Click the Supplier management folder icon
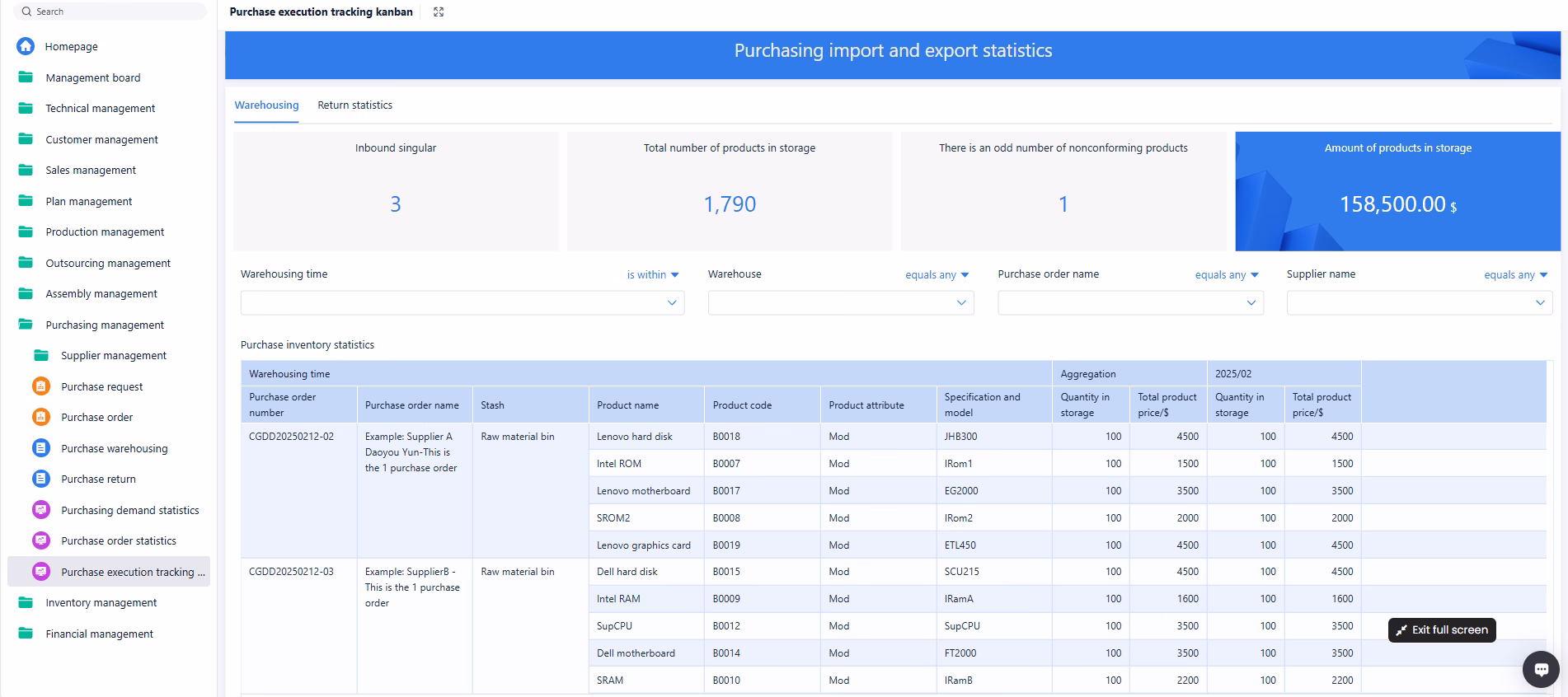 click(41, 355)
